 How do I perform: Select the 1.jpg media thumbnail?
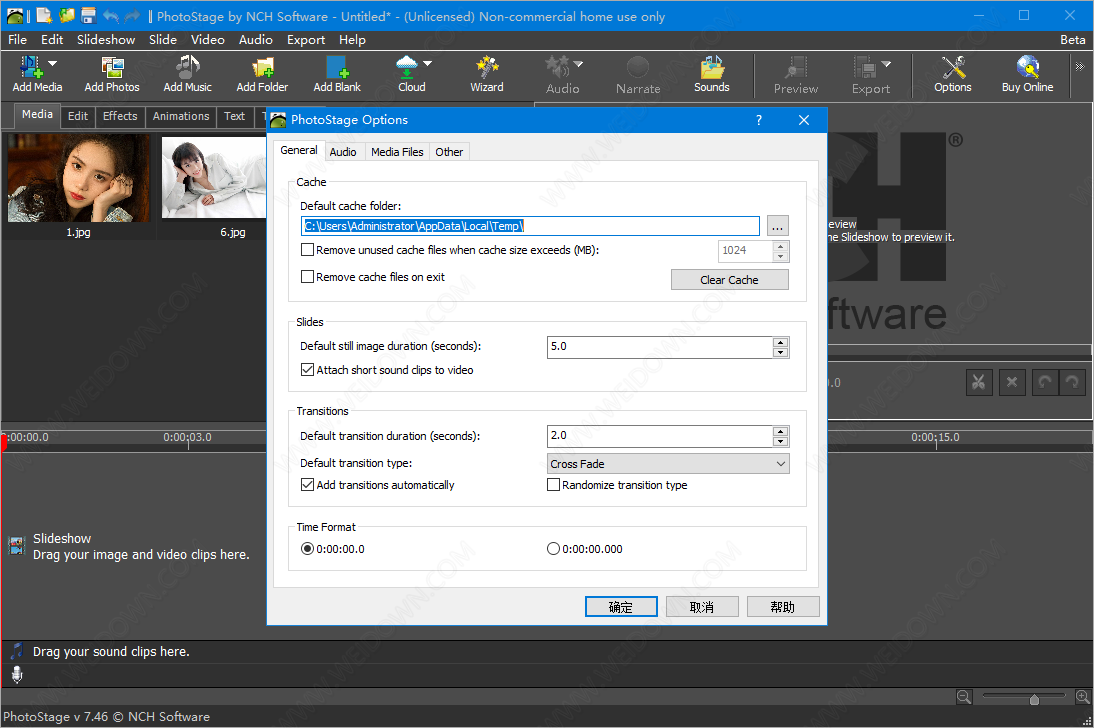pyautogui.click(x=78, y=179)
